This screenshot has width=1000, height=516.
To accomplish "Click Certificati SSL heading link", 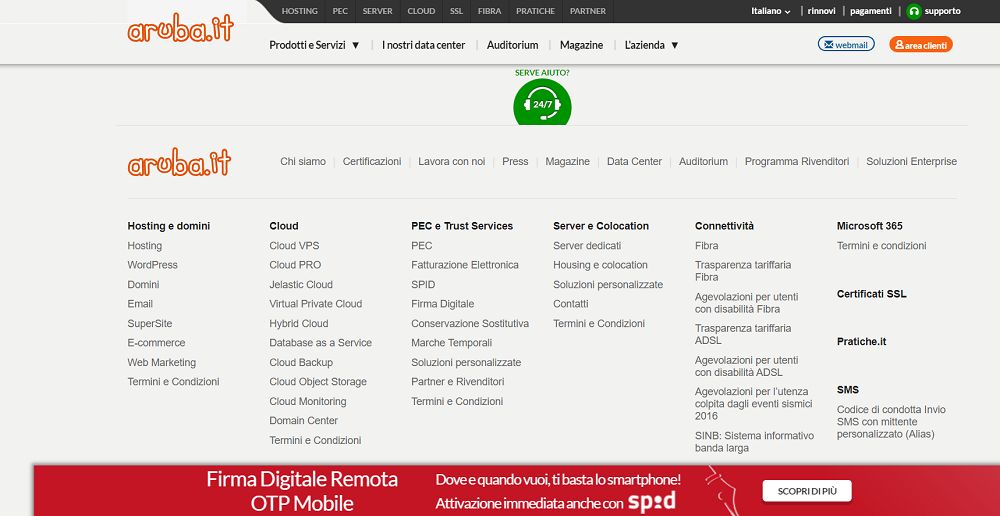I will pos(871,294).
